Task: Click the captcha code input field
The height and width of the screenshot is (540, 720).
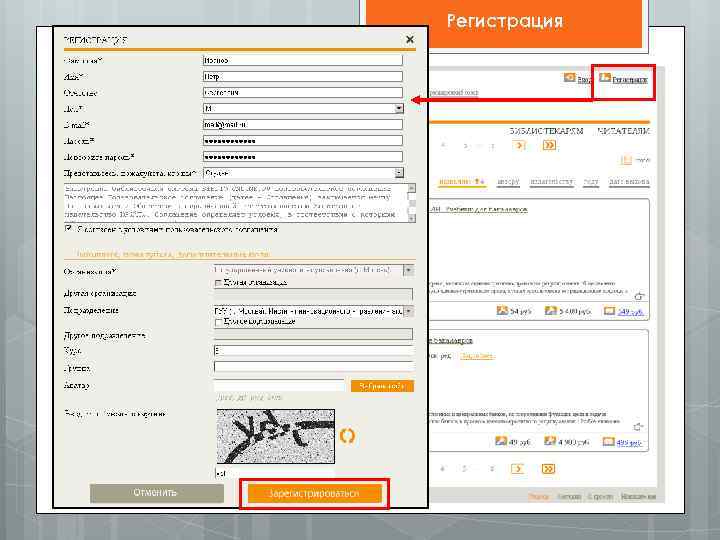Action: click(276, 473)
